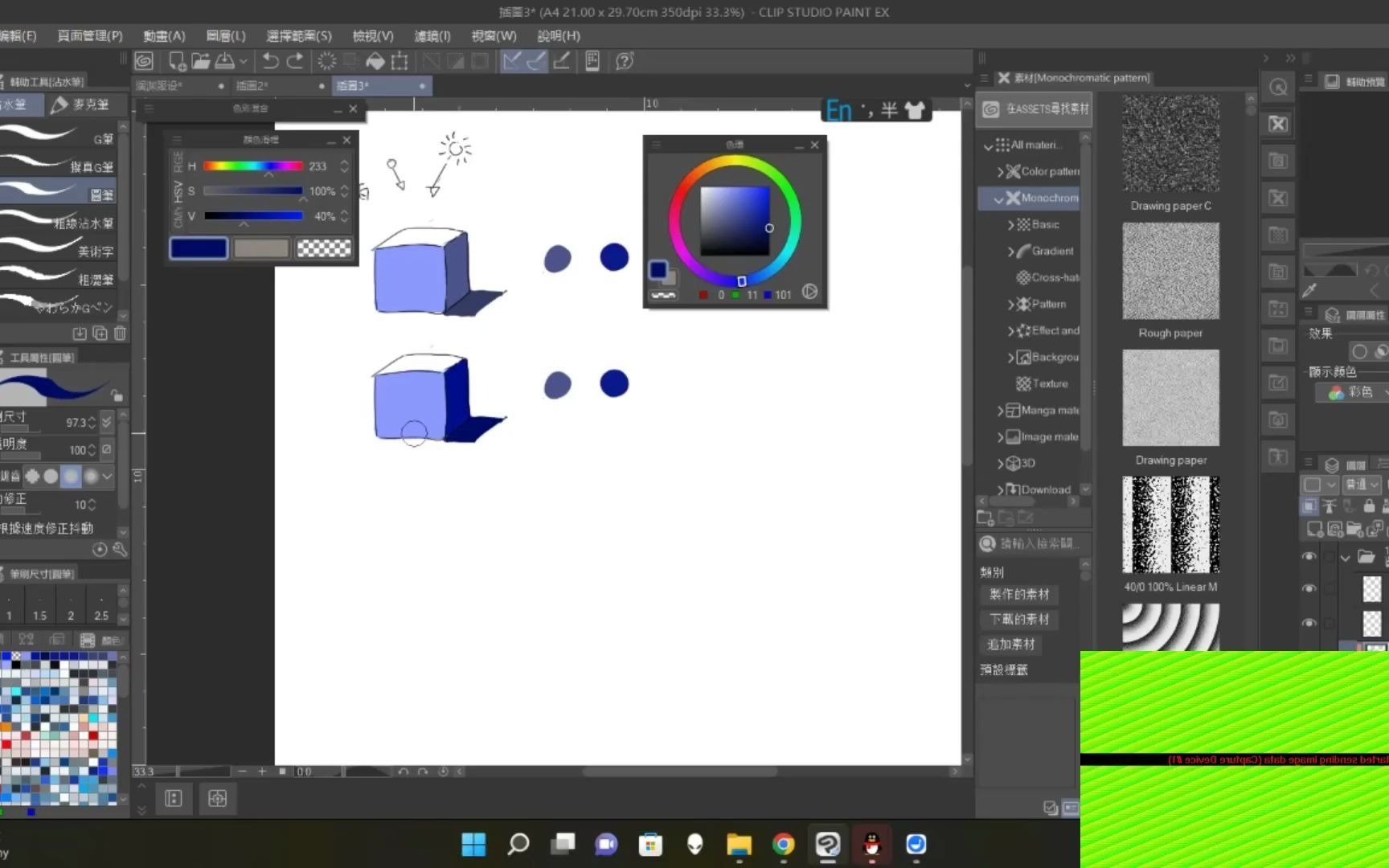Open the 選擇範圍(S) menu
1389x868 pixels.
point(298,35)
